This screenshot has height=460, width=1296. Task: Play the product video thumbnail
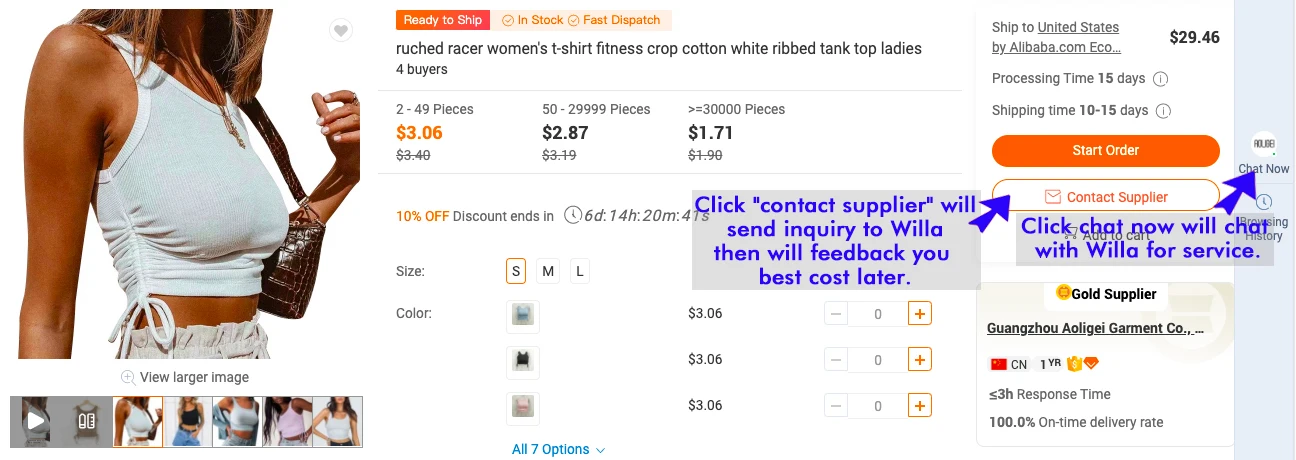coord(36,421)
